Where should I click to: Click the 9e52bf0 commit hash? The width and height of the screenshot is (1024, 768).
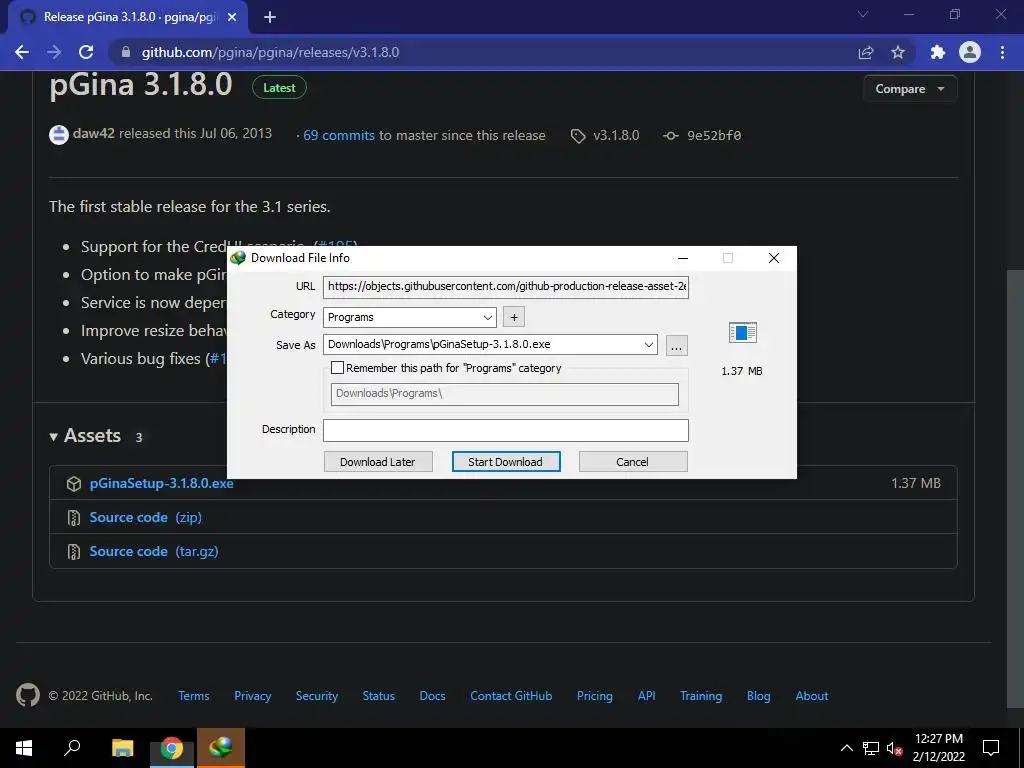[x=713, y=135]
